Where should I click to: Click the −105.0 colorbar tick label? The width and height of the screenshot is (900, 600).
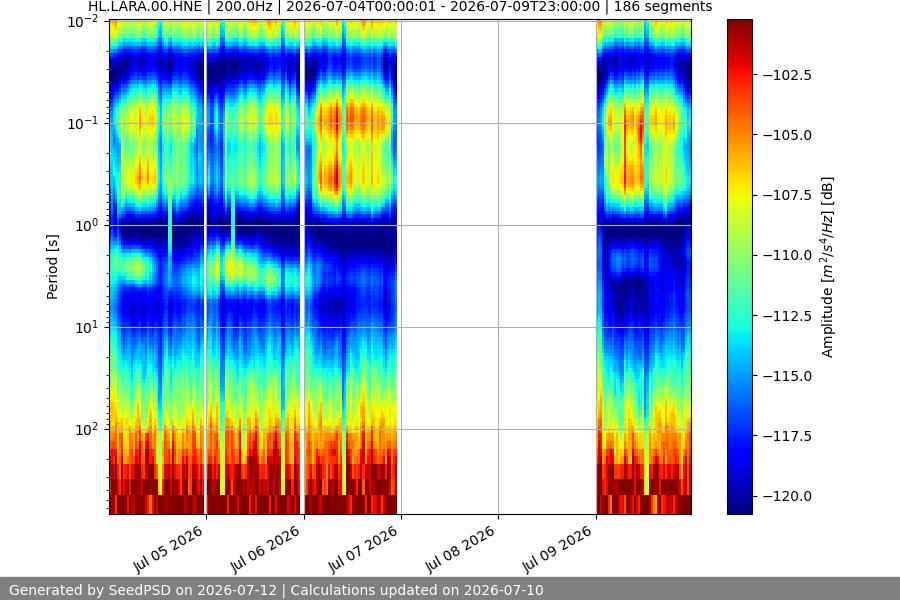[787, 135]
